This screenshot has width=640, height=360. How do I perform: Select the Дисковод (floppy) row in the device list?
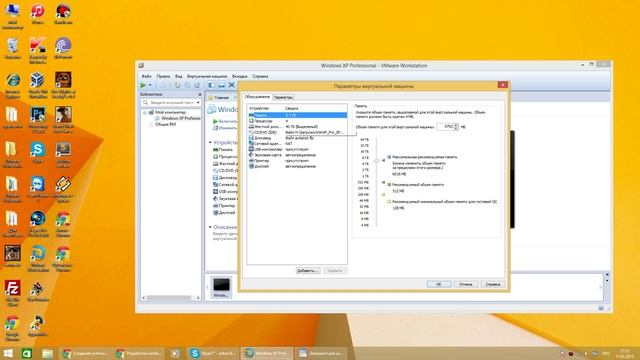point(297,138)
